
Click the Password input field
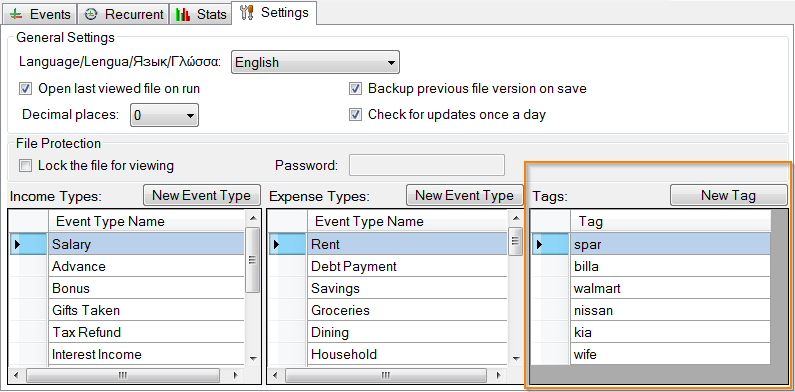[427, 165]
